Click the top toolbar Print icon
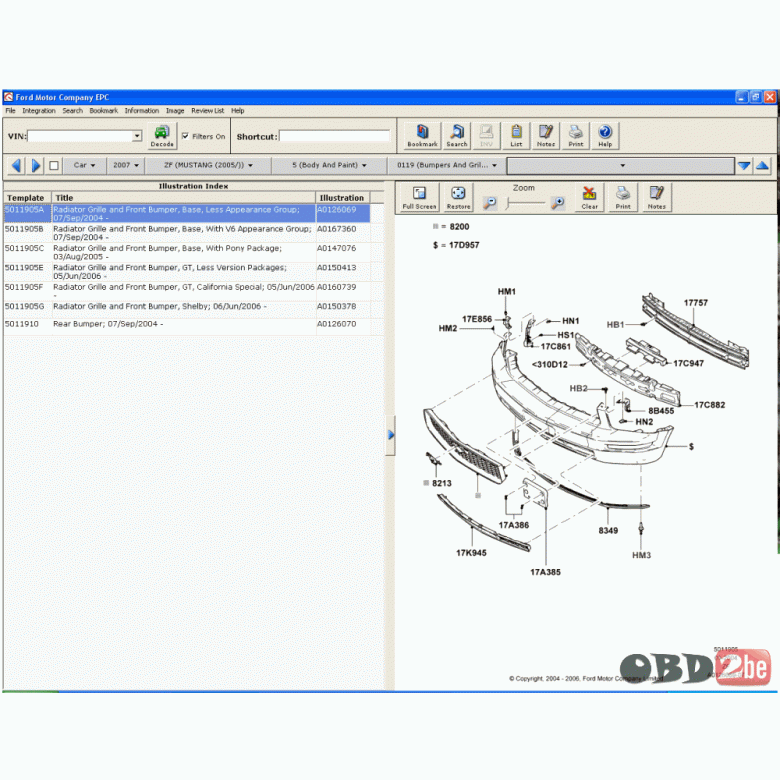Screen dimensions: 780x780 click(576, 136)
